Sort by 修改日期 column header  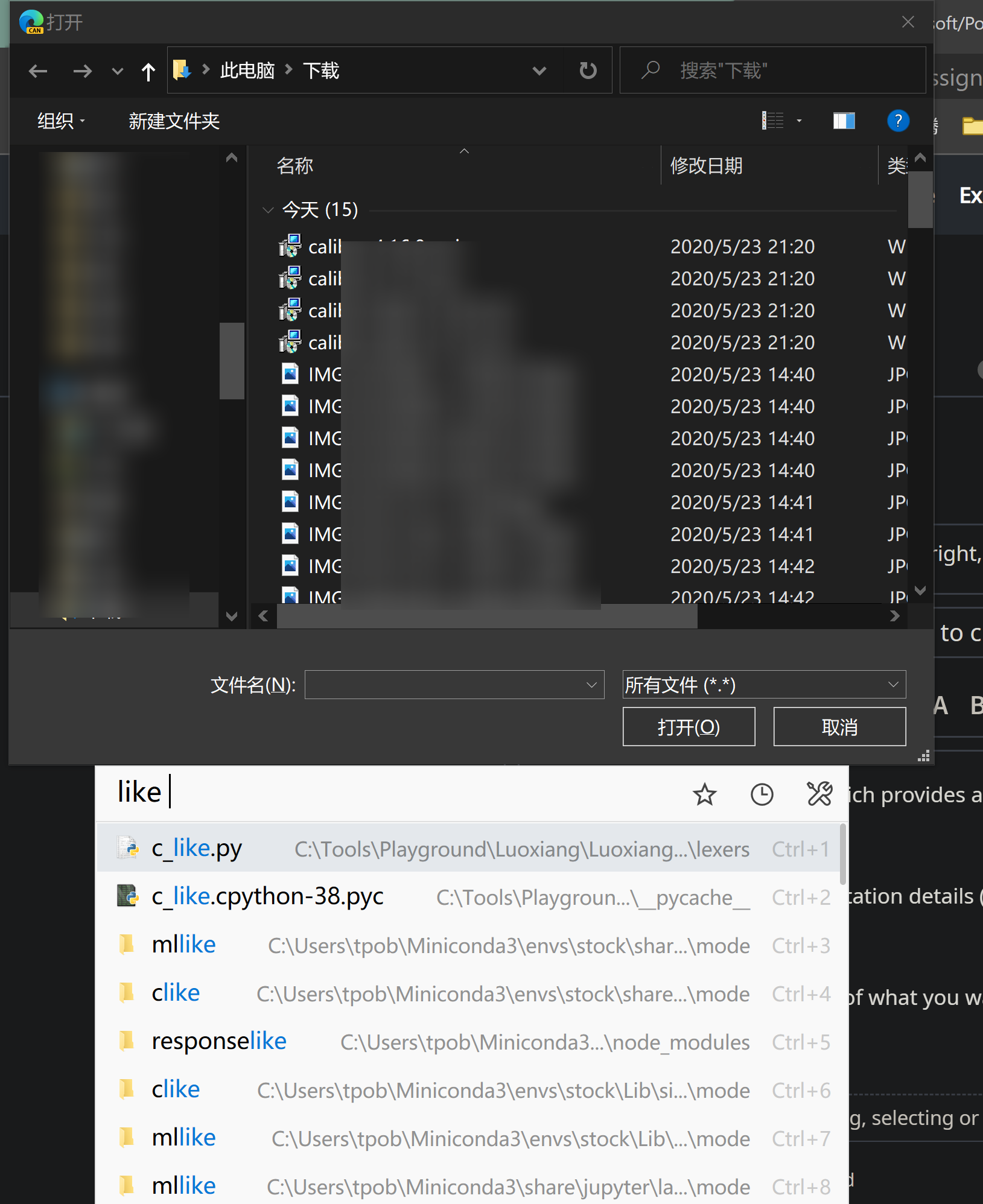coord(707,165)
